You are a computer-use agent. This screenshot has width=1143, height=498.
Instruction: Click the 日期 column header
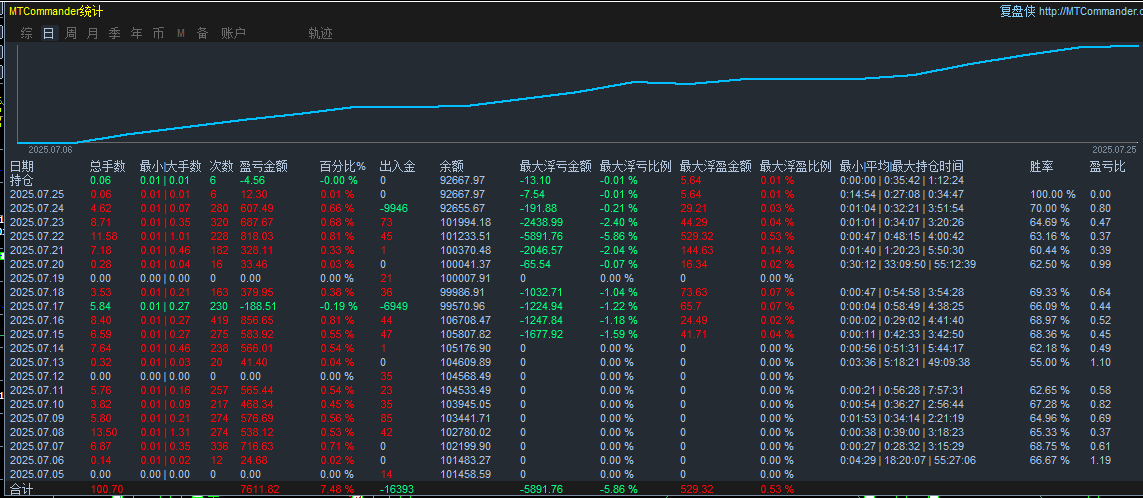[22, 166]
